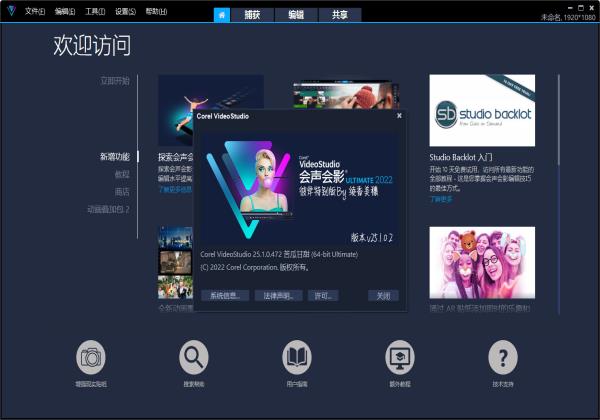Open the Studio Backlot thumbnail
Viewport: 600px width, 420px height.
click(x=482, y=110)
